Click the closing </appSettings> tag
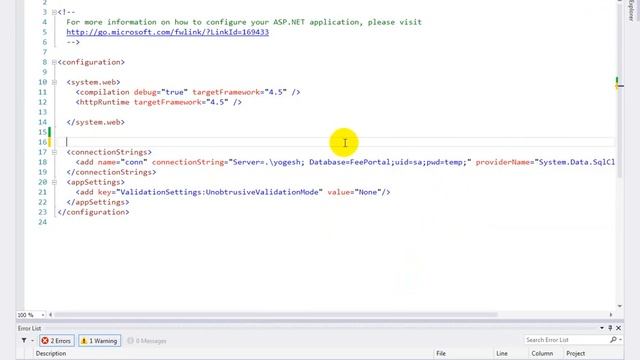The height and width of the screenshot is (360, 640). tap(98, 202)
